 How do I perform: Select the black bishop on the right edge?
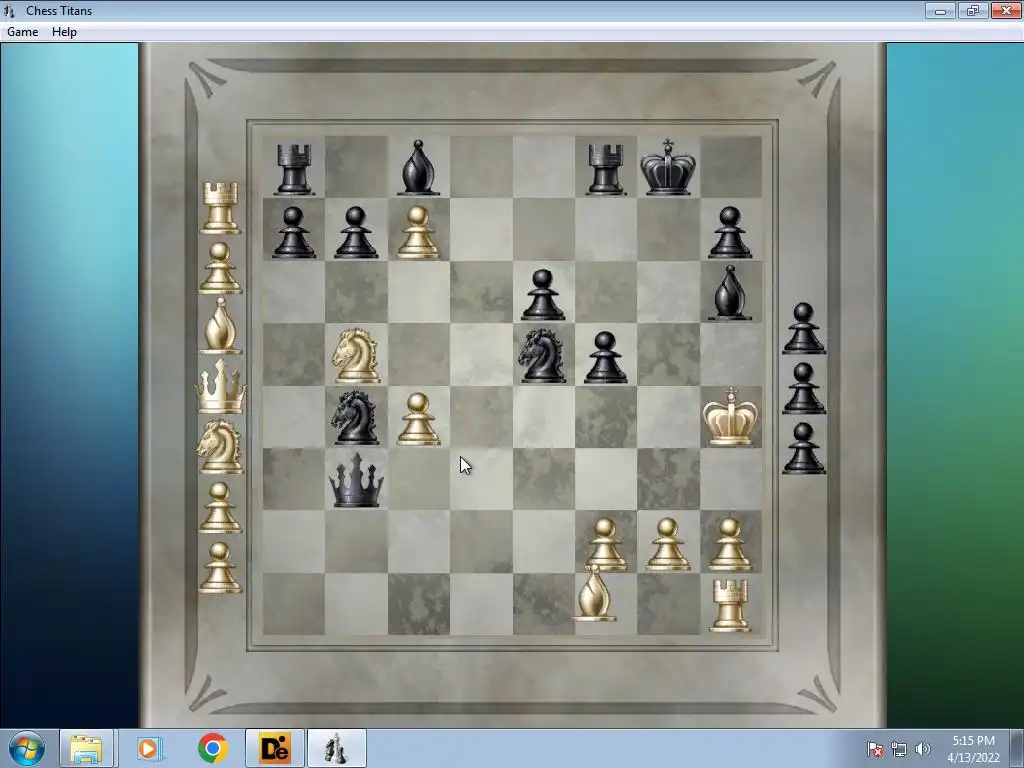pyautogui.click(x=729, y=293)
